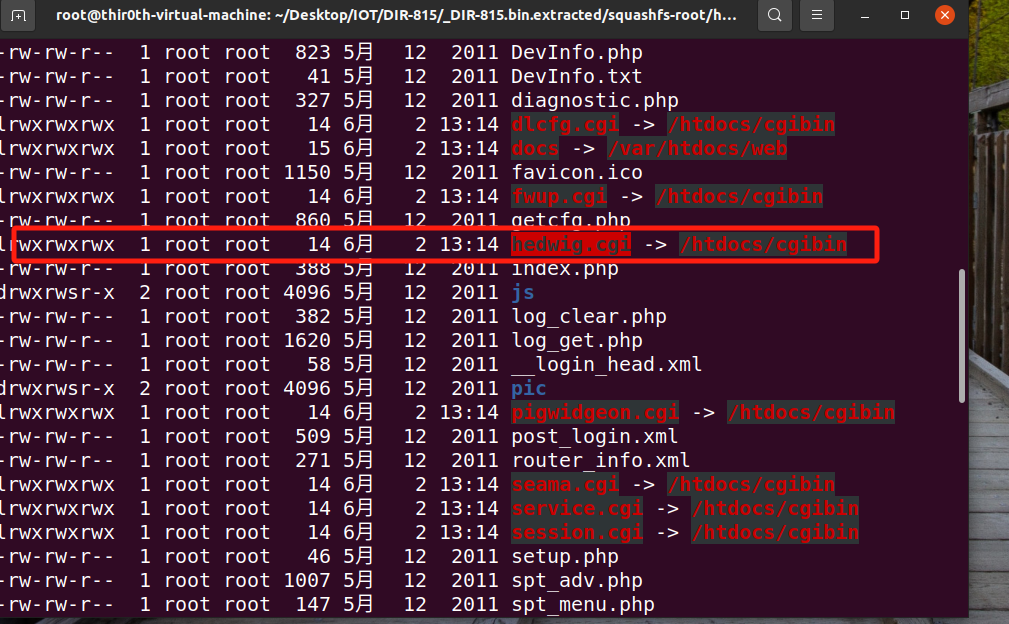
Task: Click the /htdocs/cgibin target of hedwig.cgi
Action: (x=763, y=244)
